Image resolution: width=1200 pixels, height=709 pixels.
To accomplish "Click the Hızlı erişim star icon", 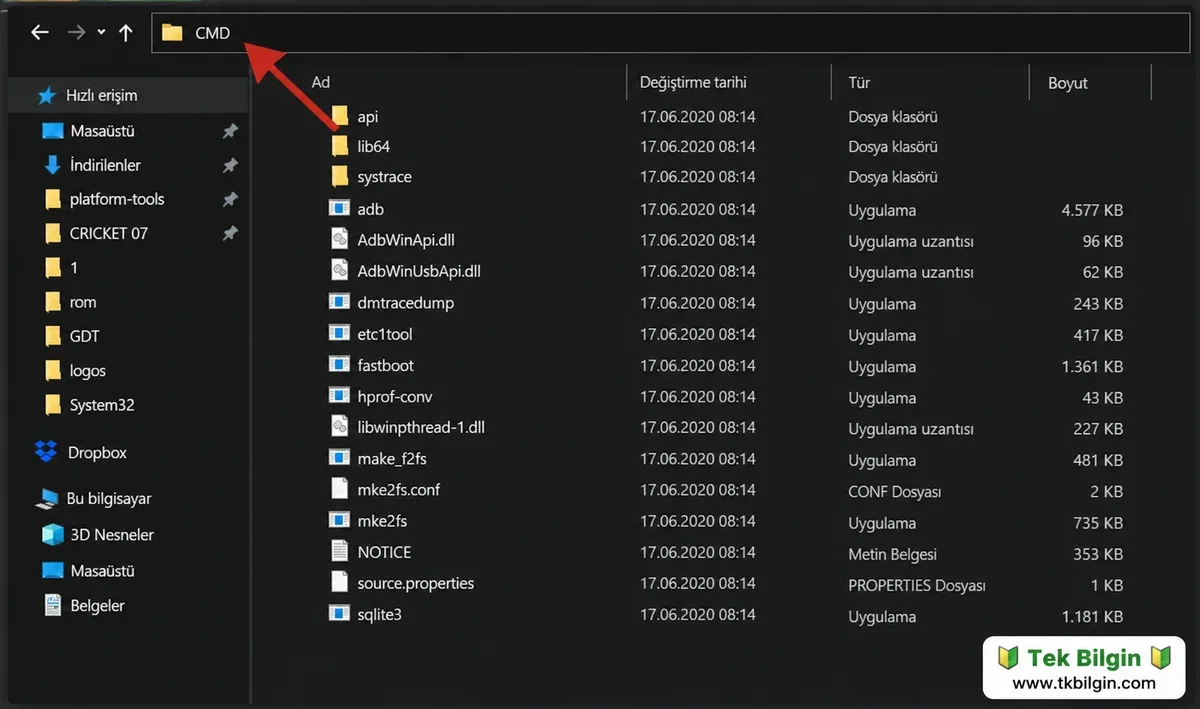I will pos(47,96).
